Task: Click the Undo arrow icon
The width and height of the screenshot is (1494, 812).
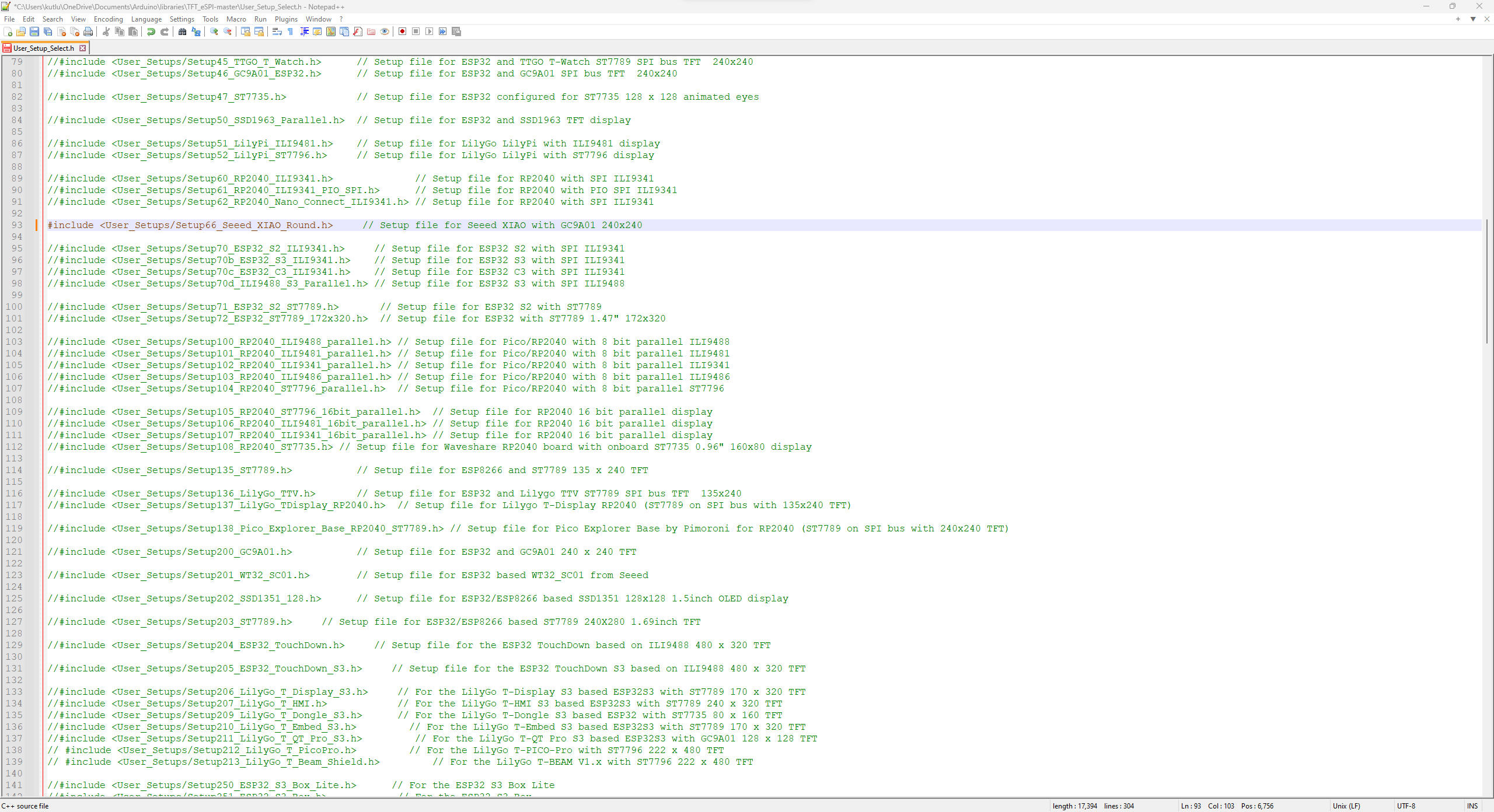Action: (151, 32)
